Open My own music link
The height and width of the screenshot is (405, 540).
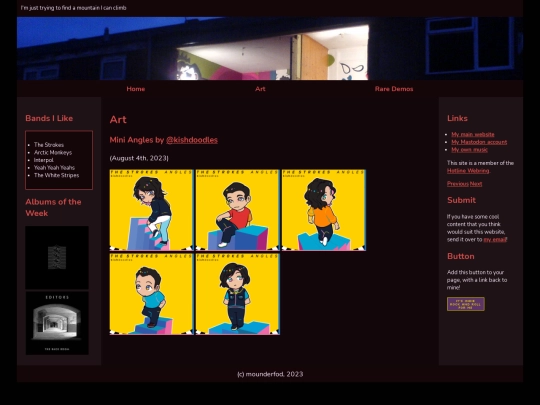coord(469,149)
